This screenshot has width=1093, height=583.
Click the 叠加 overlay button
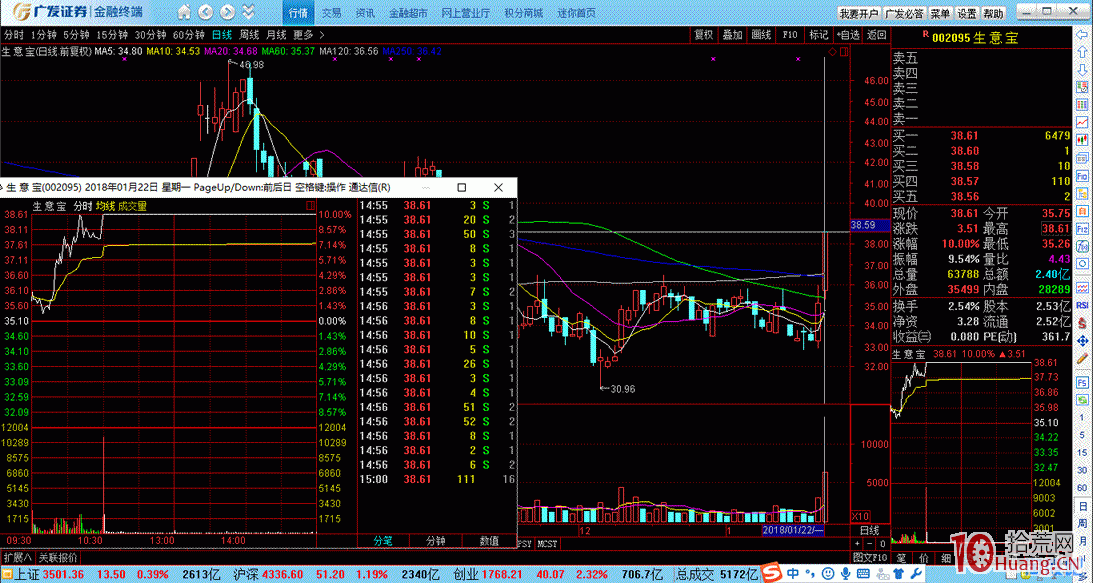(x=733, y=35)
